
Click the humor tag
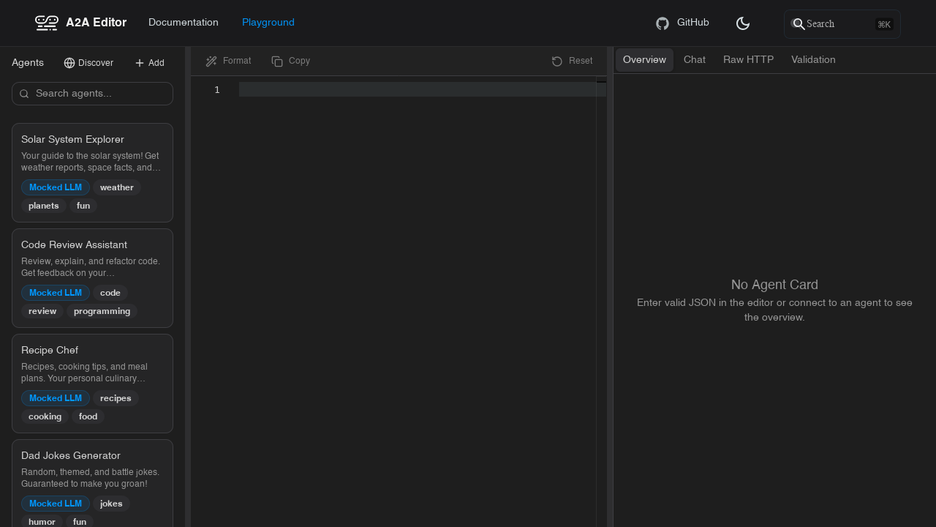(x=42, y=521)
